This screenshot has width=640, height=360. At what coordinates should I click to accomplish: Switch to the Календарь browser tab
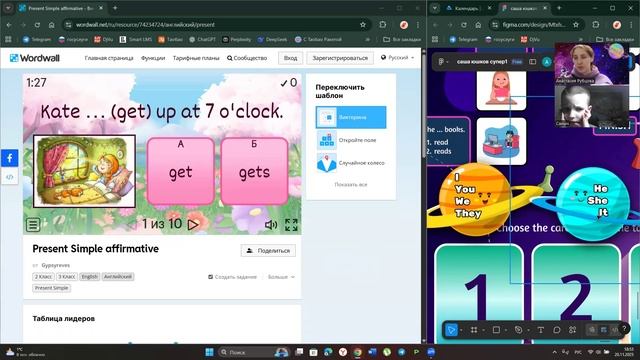click(468, 8)
